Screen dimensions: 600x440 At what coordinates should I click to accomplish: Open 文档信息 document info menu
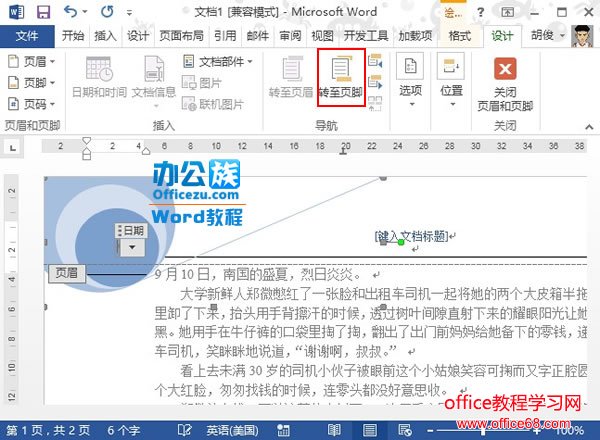tap(154, 80)
